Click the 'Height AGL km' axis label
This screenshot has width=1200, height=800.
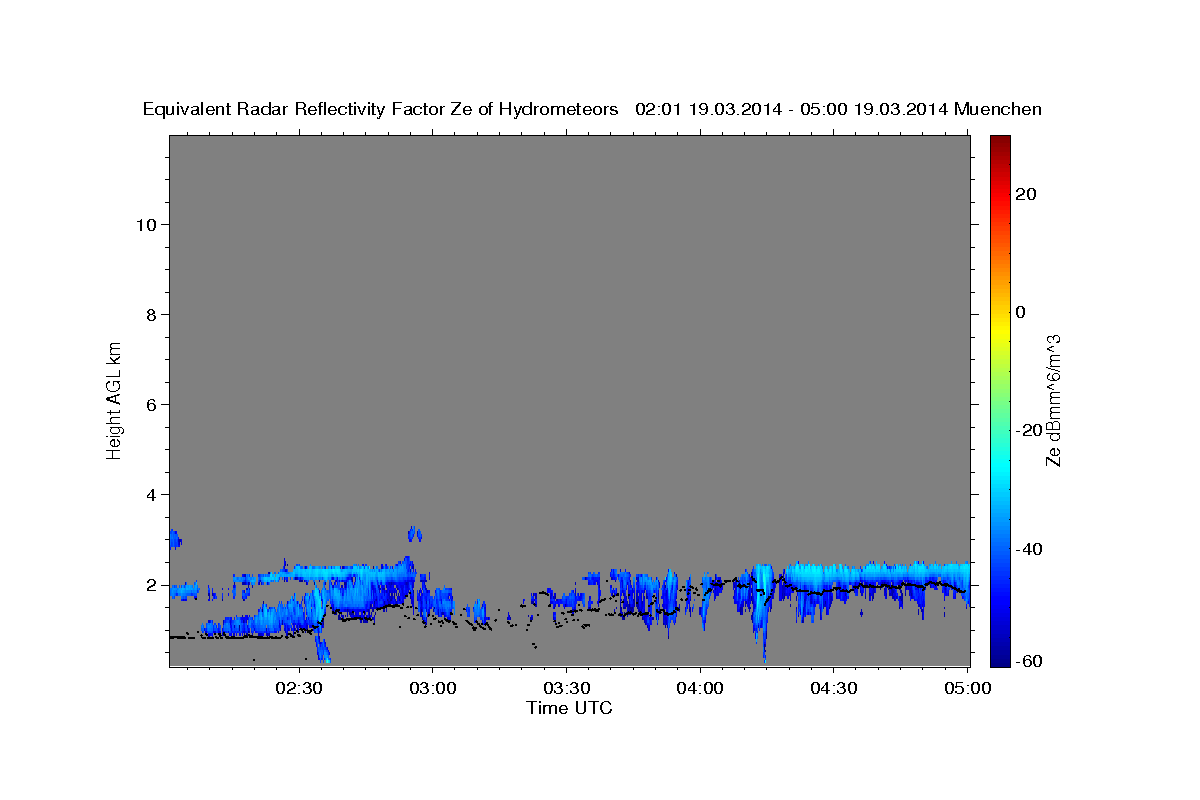pos(114,399)
